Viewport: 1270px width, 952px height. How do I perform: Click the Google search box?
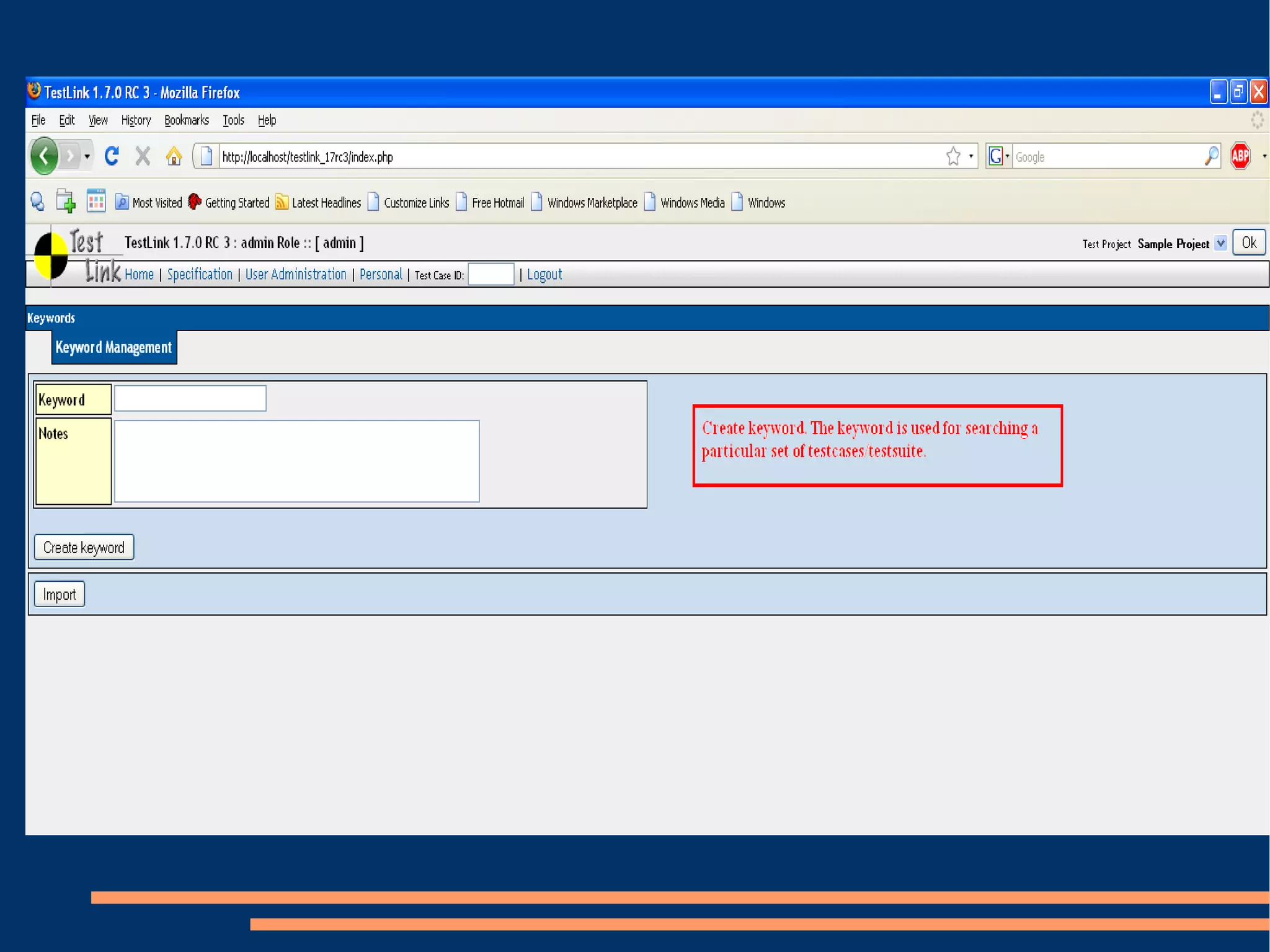click(1107, 157)
